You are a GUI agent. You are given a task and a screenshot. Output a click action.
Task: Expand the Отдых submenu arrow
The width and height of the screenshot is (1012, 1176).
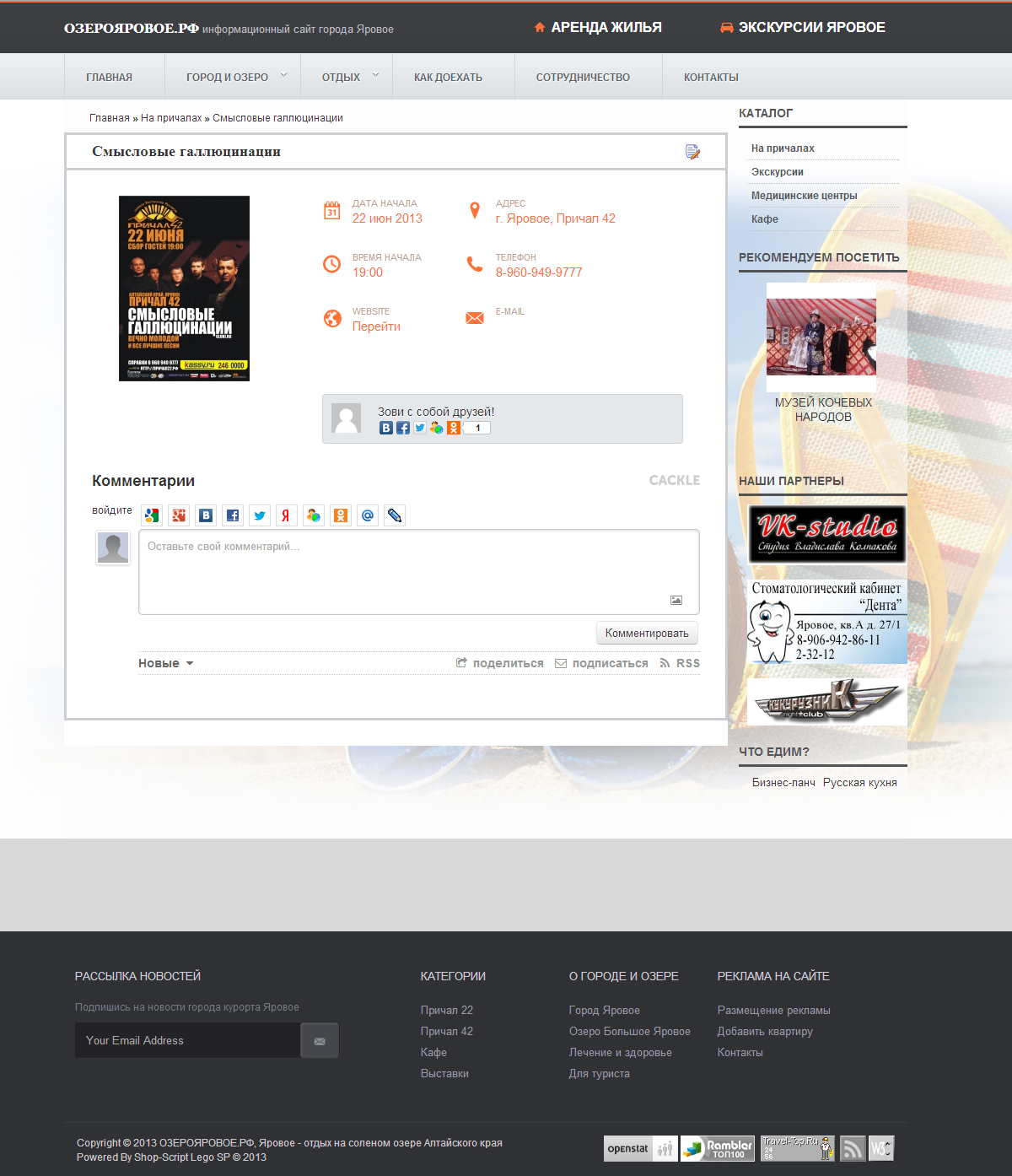[x=376, y=75]
